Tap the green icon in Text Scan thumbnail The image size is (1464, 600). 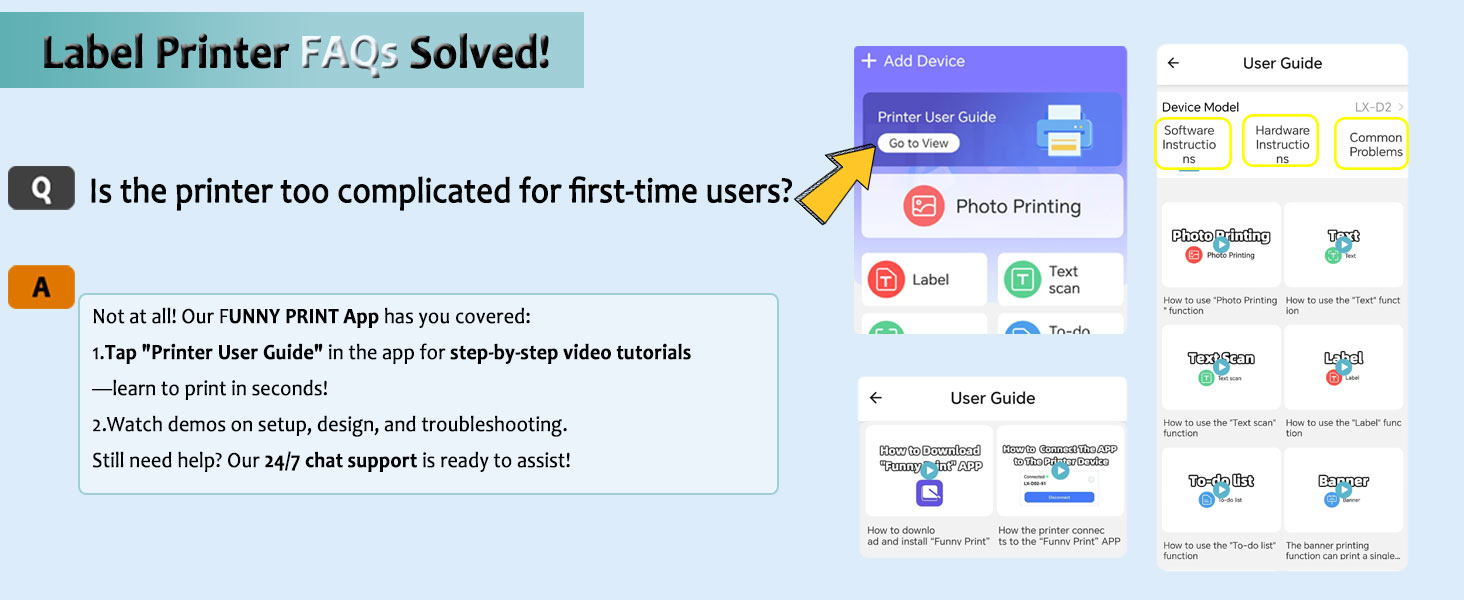(1206, 378)
